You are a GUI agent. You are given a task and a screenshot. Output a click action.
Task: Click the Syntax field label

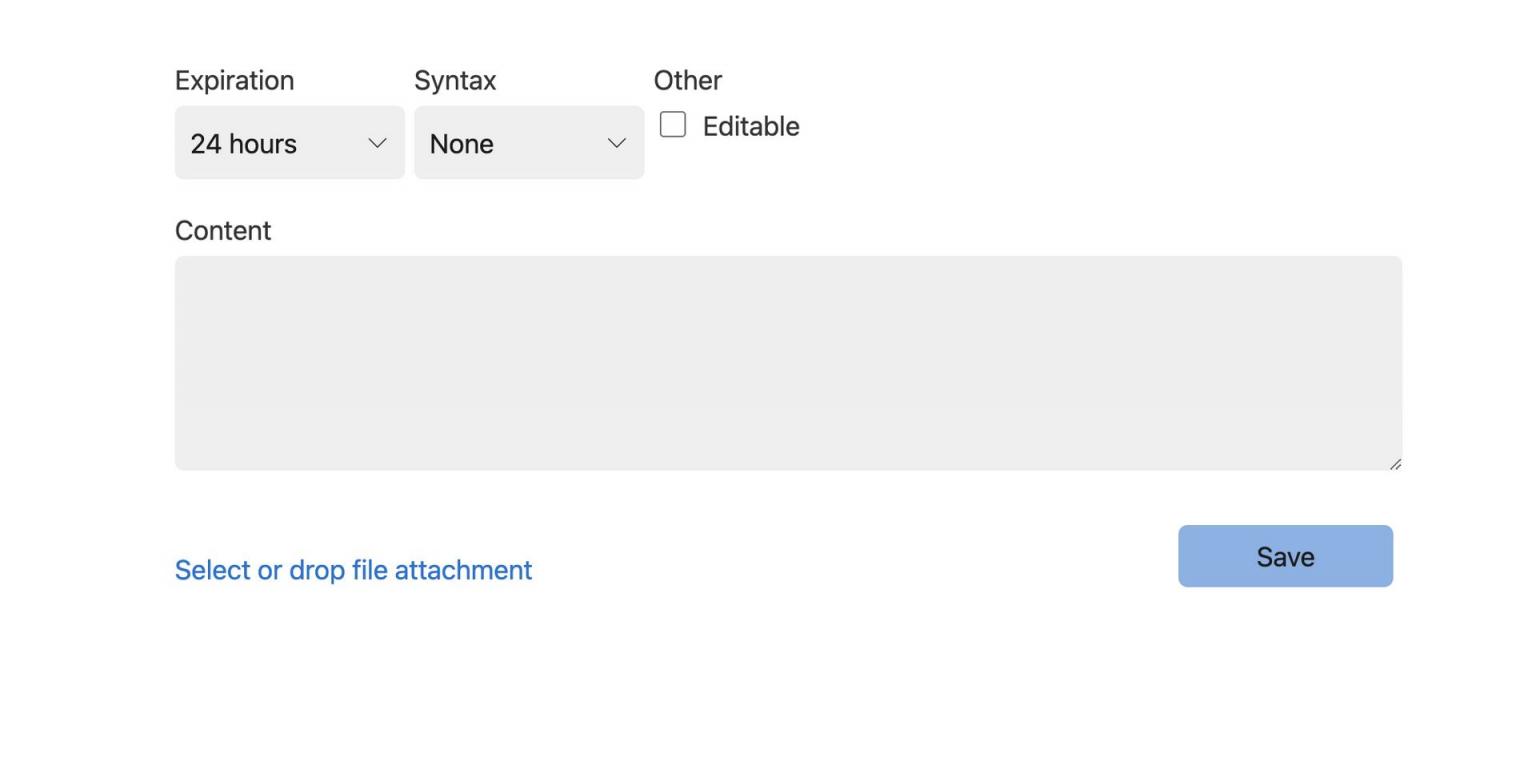tap(455, 81)
